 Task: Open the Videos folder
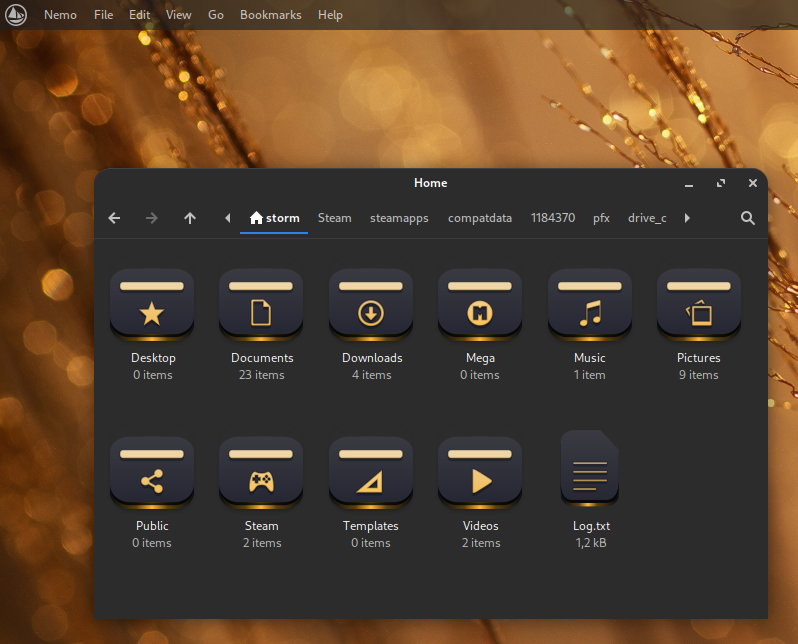click(x=480, y=473)
